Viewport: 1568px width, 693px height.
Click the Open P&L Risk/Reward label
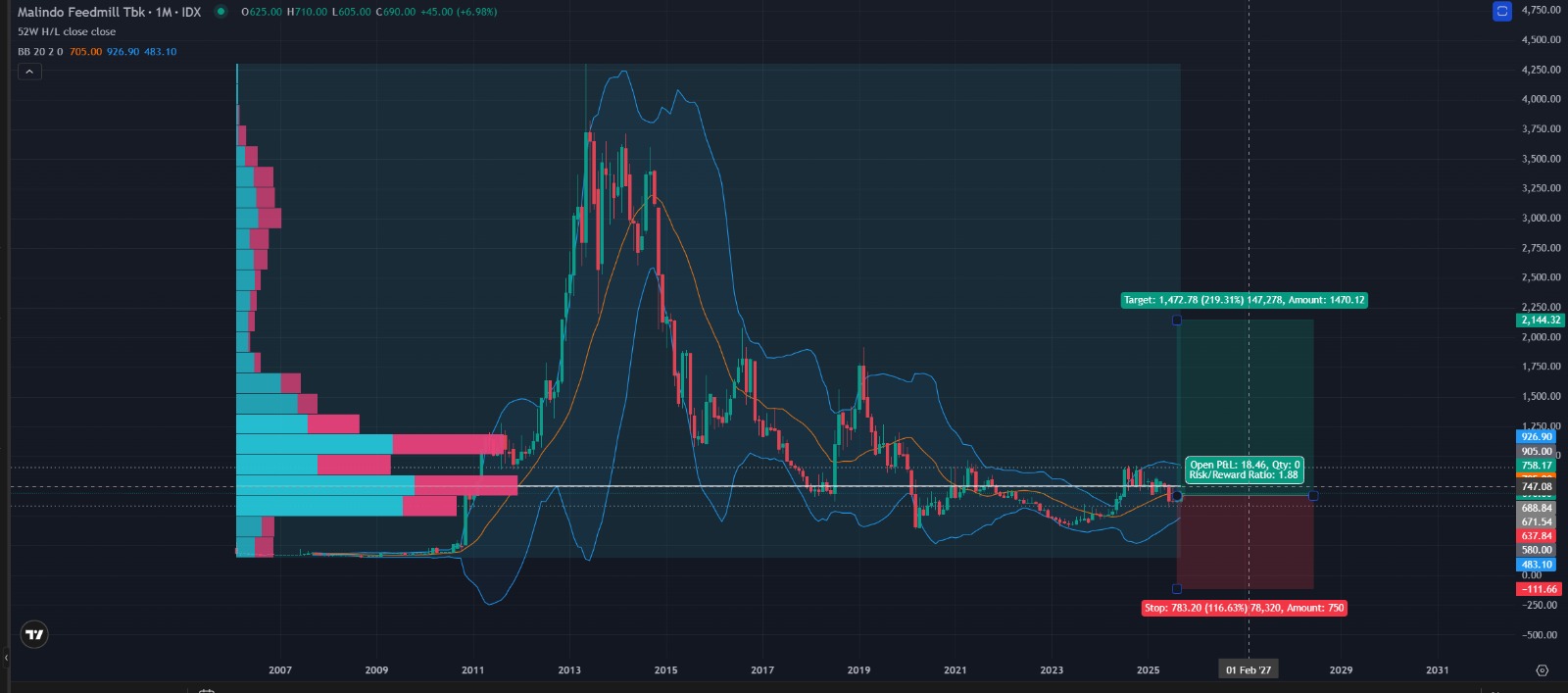pos(1245,470)
